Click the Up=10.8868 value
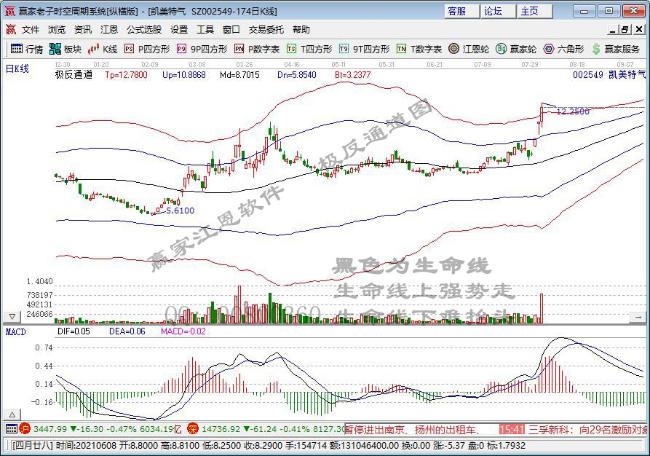Viewport: 650px width, 456px height. 184,75
